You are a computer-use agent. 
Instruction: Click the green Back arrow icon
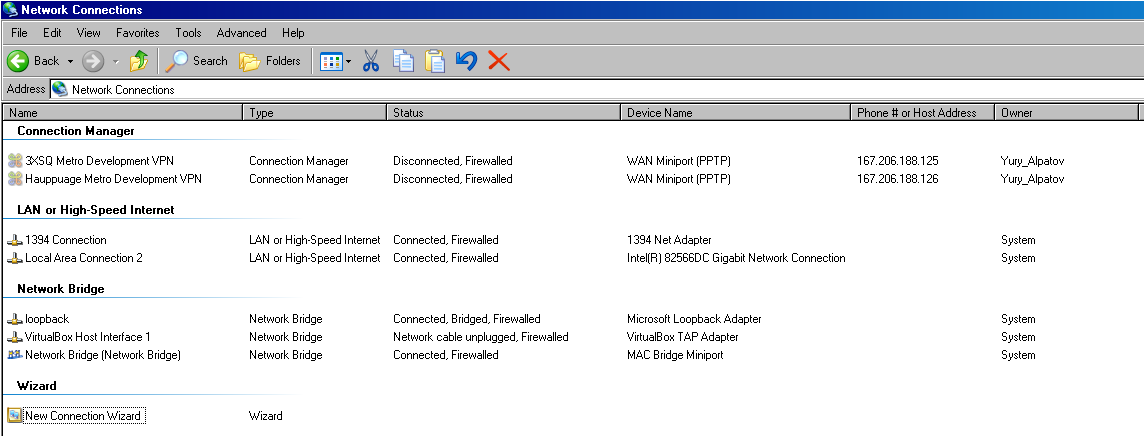(x=18, y=61)
